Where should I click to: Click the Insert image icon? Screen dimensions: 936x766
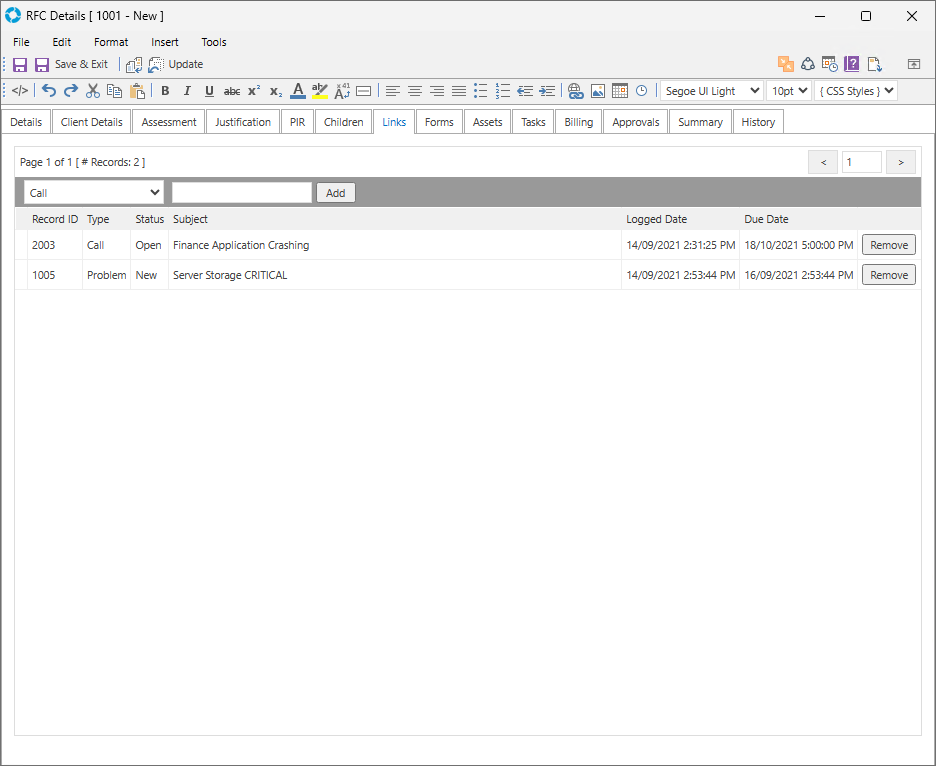click(597, 91)
